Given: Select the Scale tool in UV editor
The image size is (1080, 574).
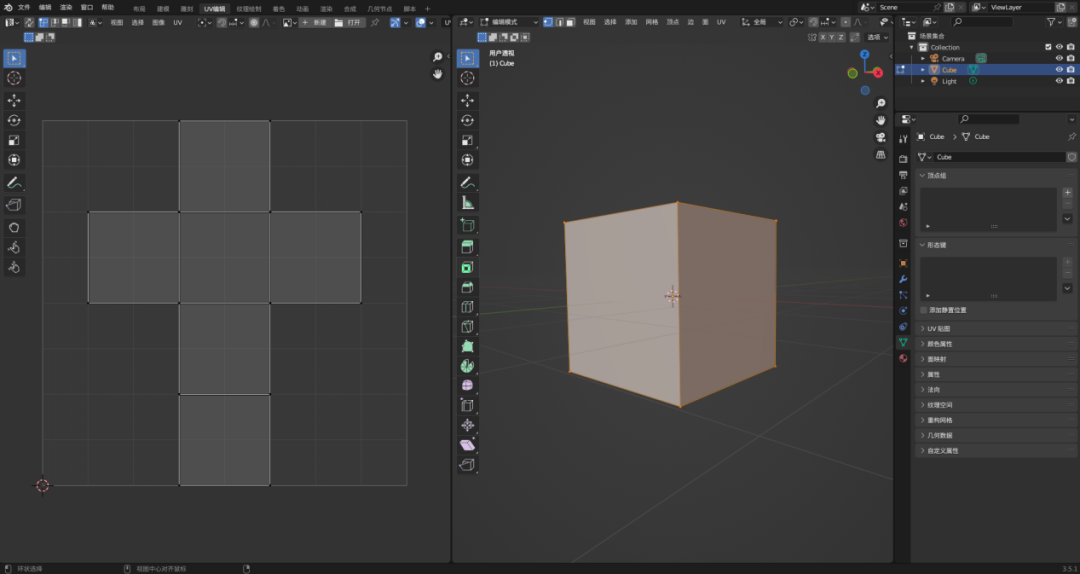Looking at the screenshot, I should click(14, 141).
